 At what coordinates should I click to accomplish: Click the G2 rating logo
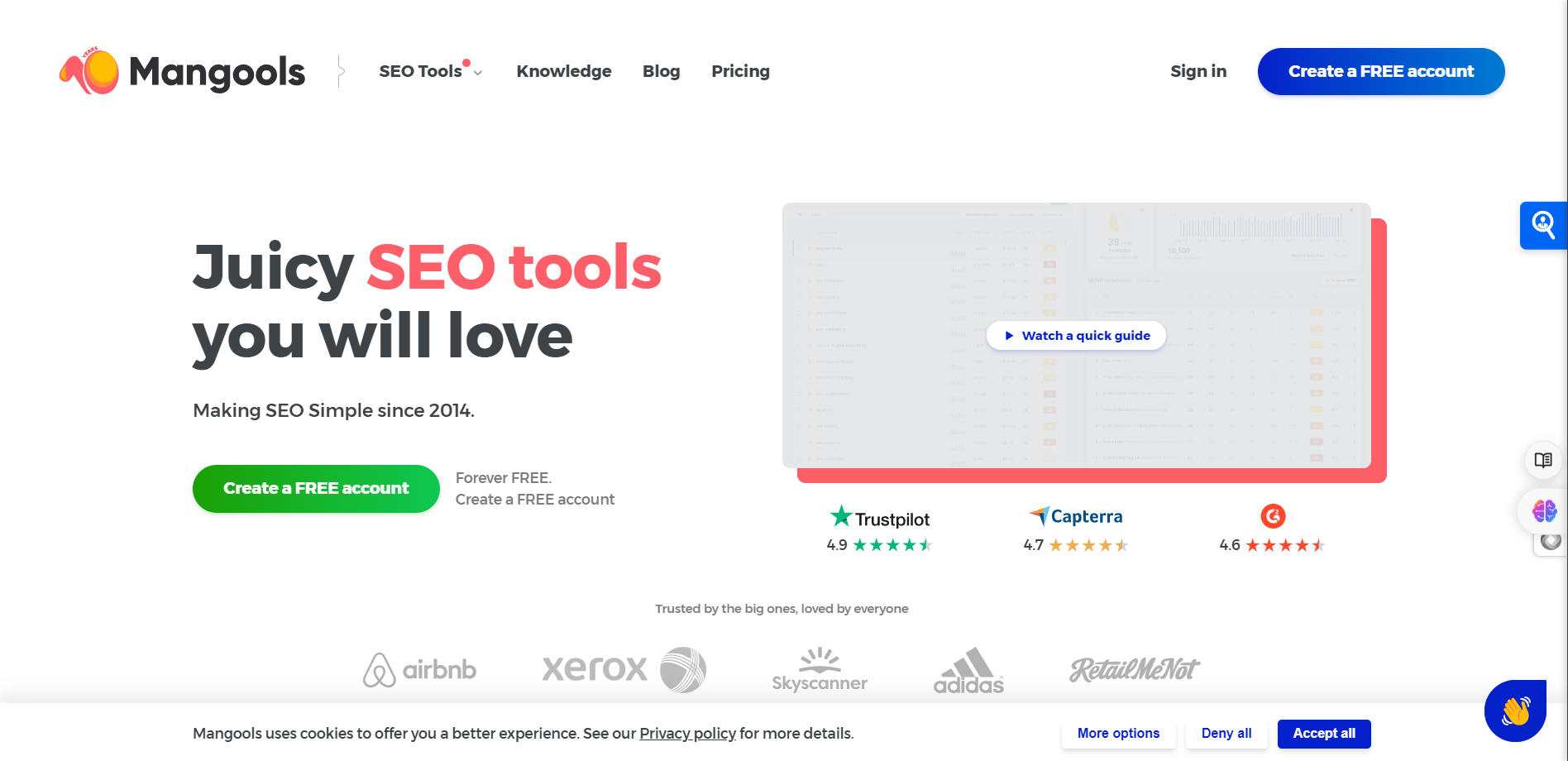(x=1273, y=516)
